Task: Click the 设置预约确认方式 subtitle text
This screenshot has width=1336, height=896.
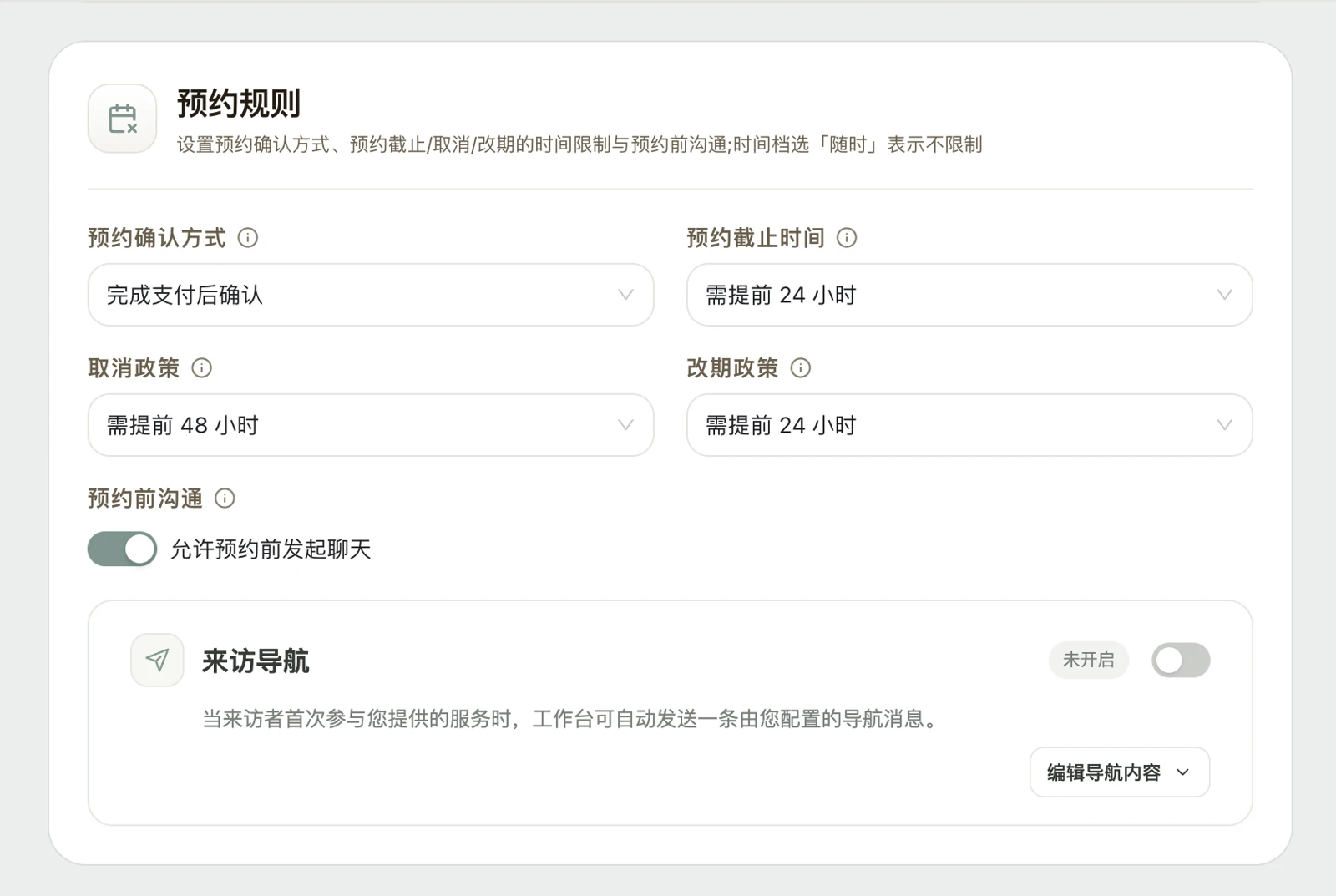Action: click(x=579, y=144)
